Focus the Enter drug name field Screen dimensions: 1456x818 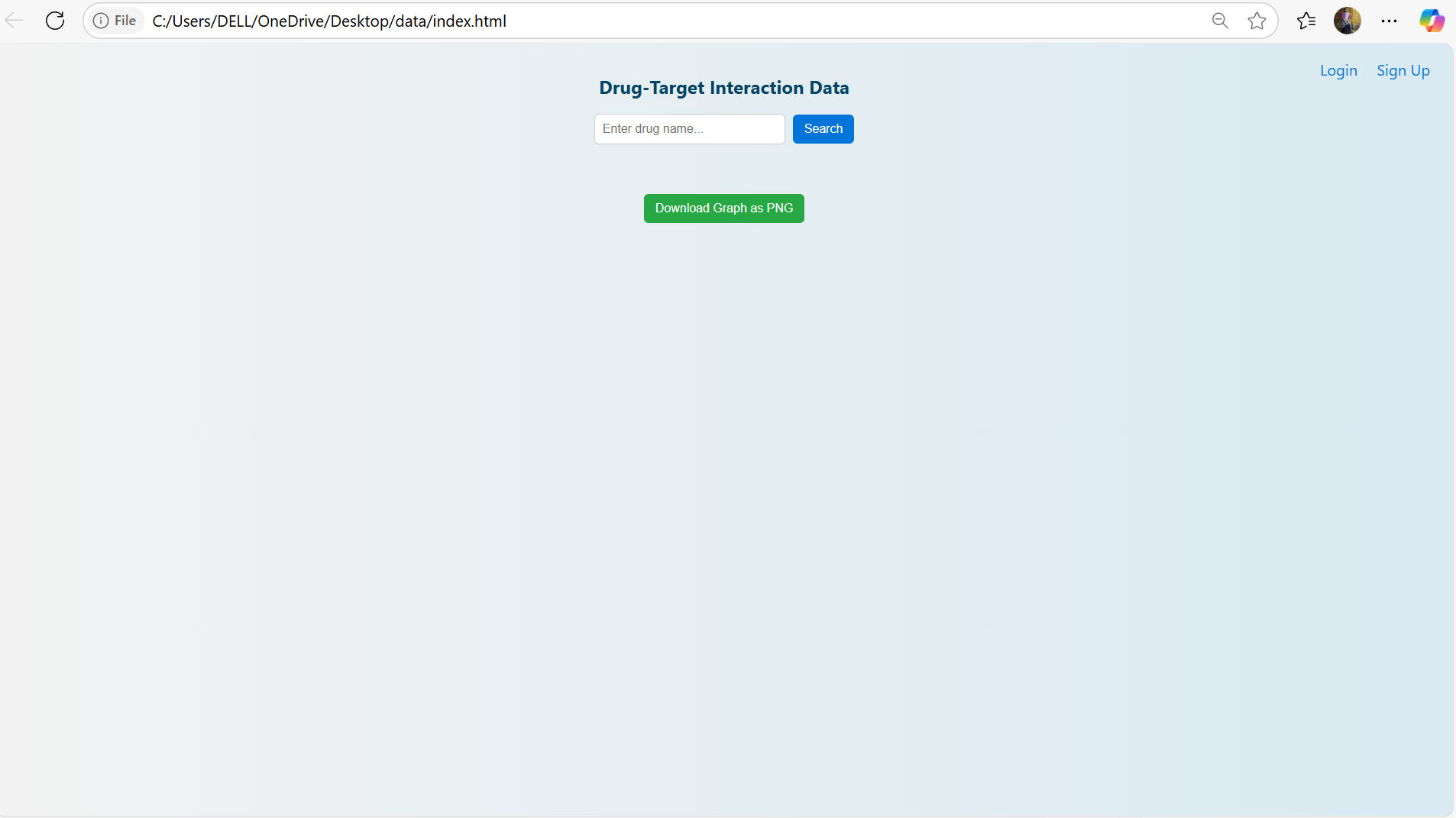[x=690, y=129]
